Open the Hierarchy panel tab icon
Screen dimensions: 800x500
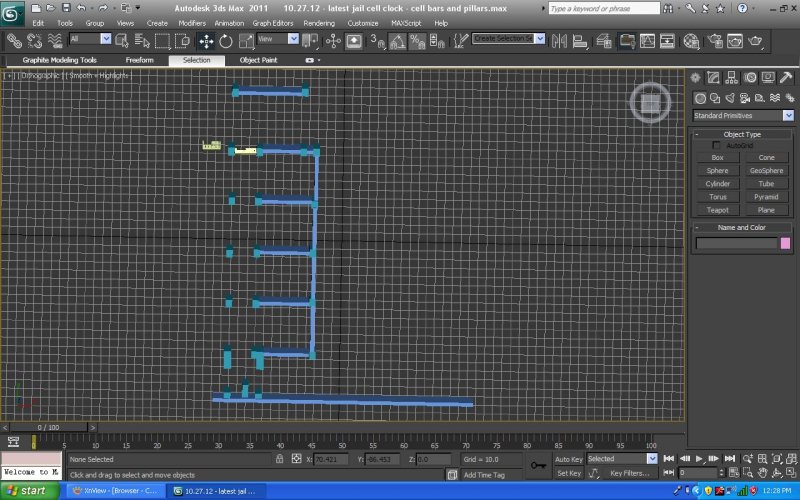coord(732,78)
